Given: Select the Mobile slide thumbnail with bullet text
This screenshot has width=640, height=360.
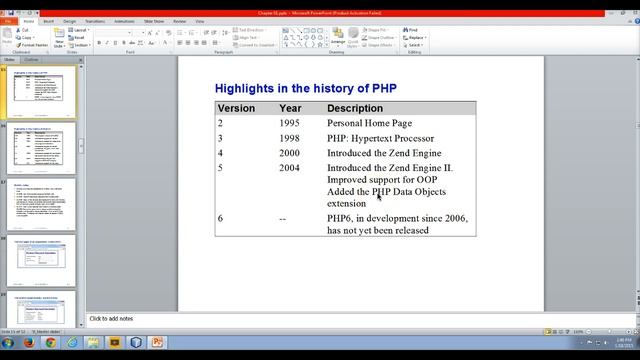Looking at the screenshot, I should point(41,204).
